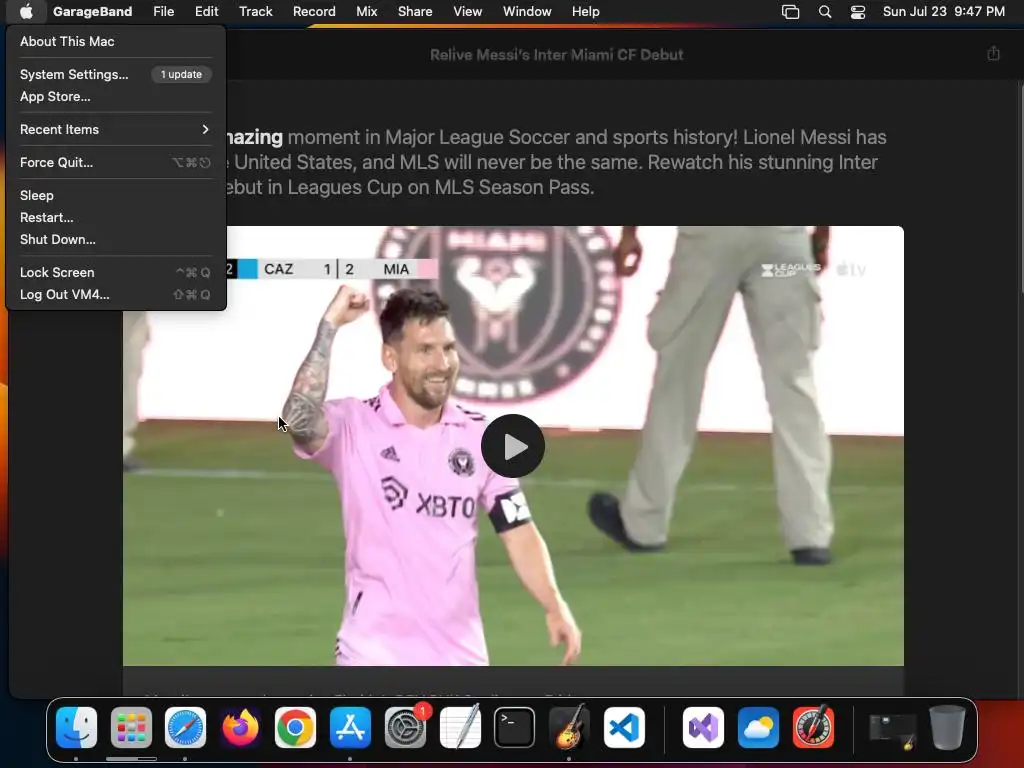Screen dimensions: 1024x768
Task: Launch Safari from the dock
Action: pos(185,727)
